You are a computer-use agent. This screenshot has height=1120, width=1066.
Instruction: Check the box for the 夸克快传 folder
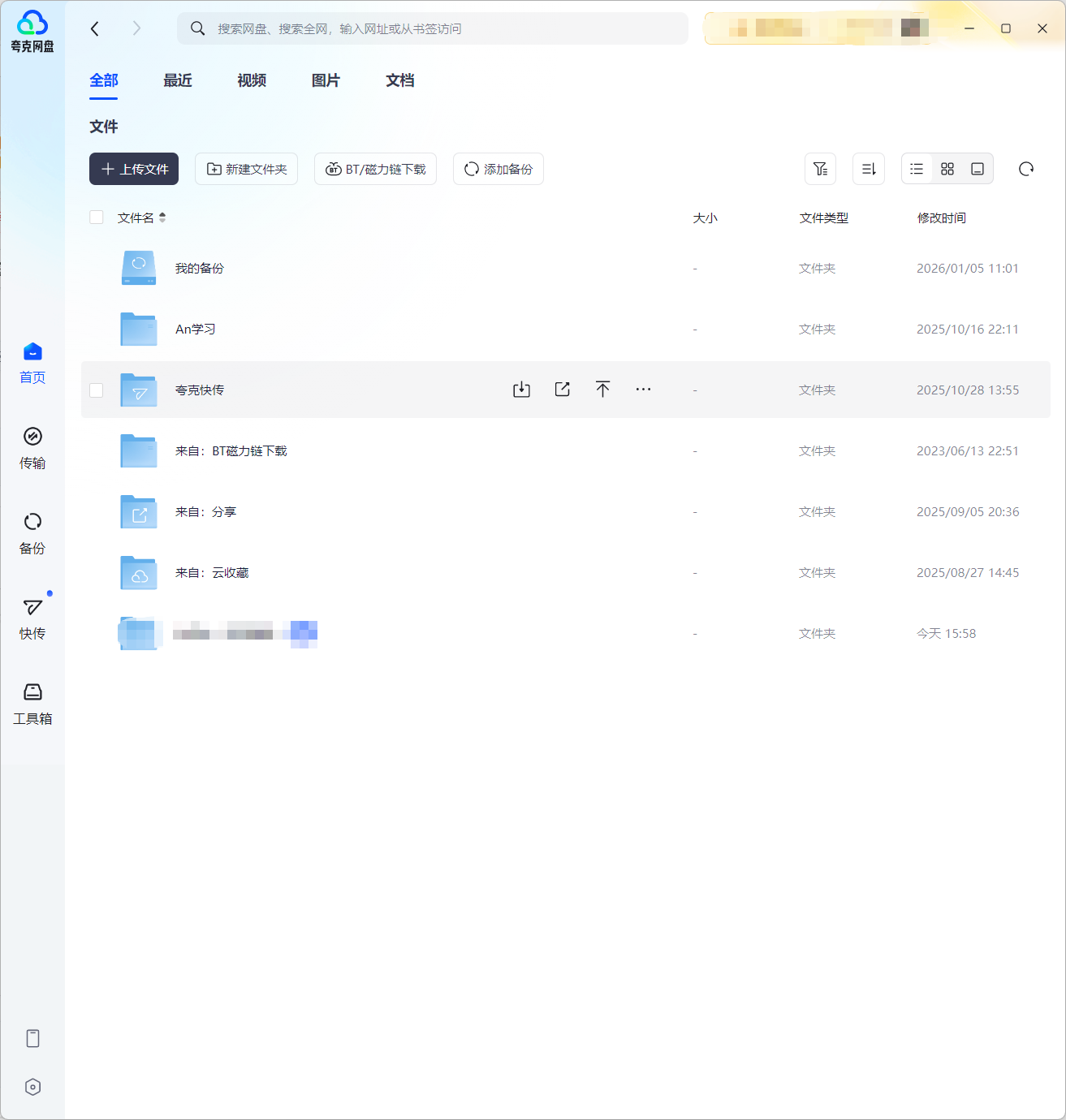pos(97,390)
